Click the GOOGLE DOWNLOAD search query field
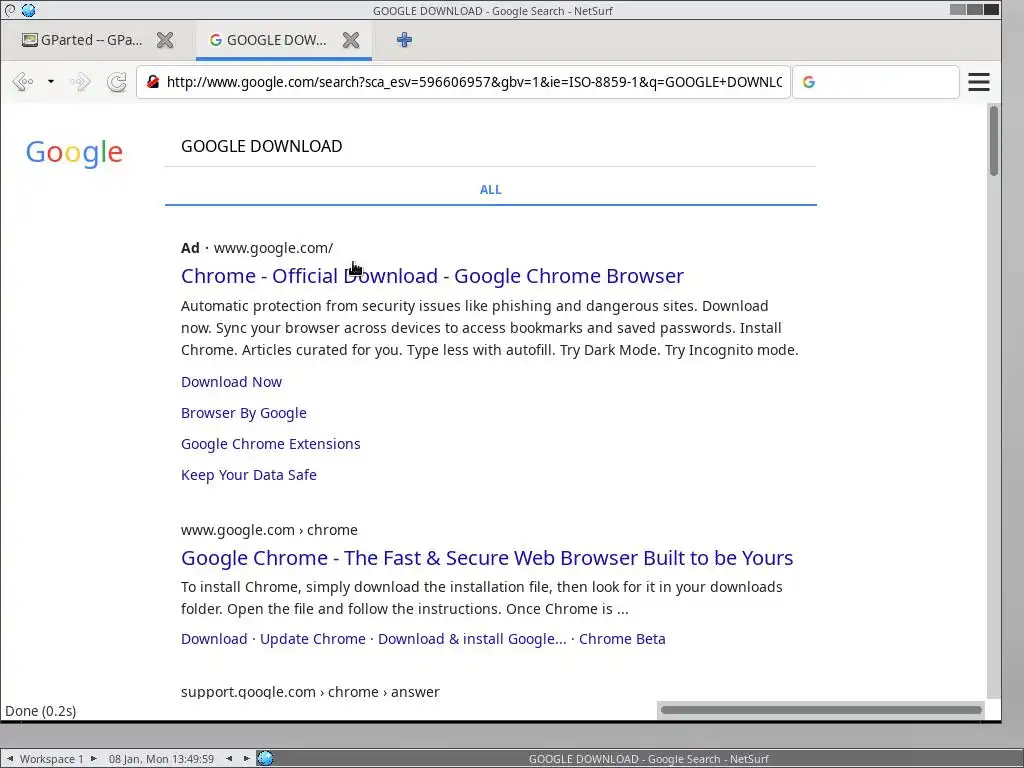The height and width of the screenshot is (768, 1024). click(x=490, y=146)
